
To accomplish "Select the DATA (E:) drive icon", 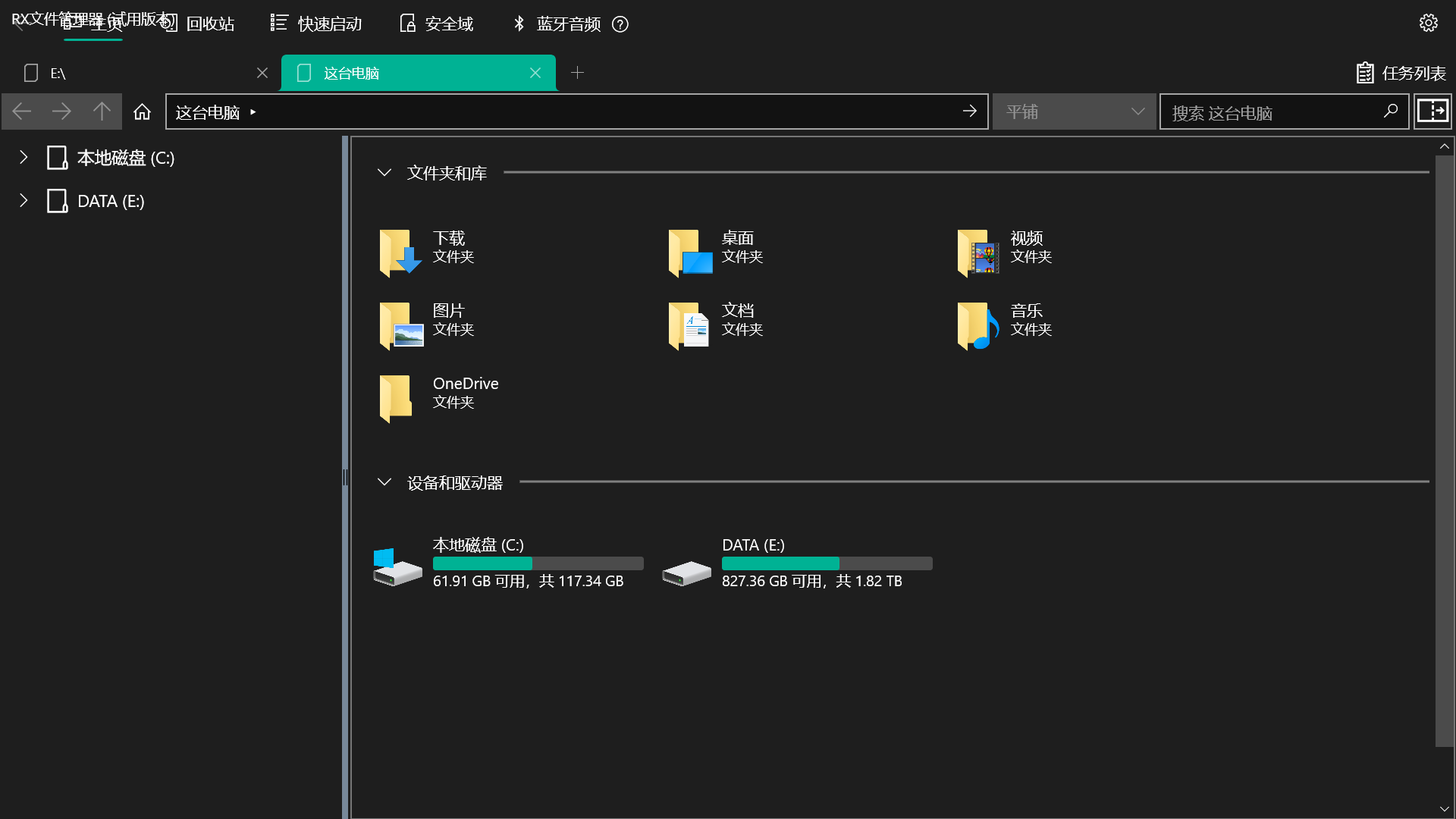I will click(686, 573).
